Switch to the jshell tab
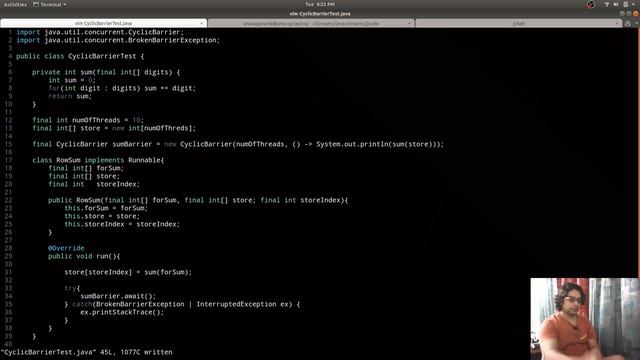This screenshot has height=360, width=640. click(x=518, y=23)
